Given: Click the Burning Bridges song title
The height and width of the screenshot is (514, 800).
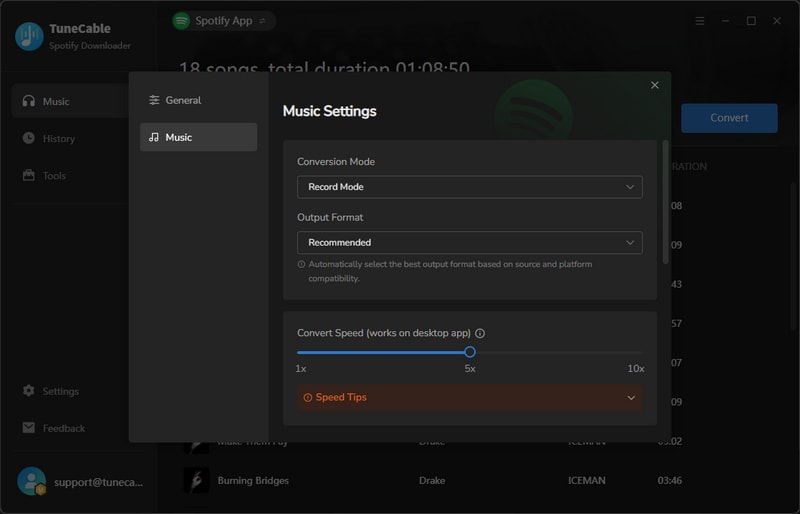Looking at the screenshot, I should tap(253, 481).
